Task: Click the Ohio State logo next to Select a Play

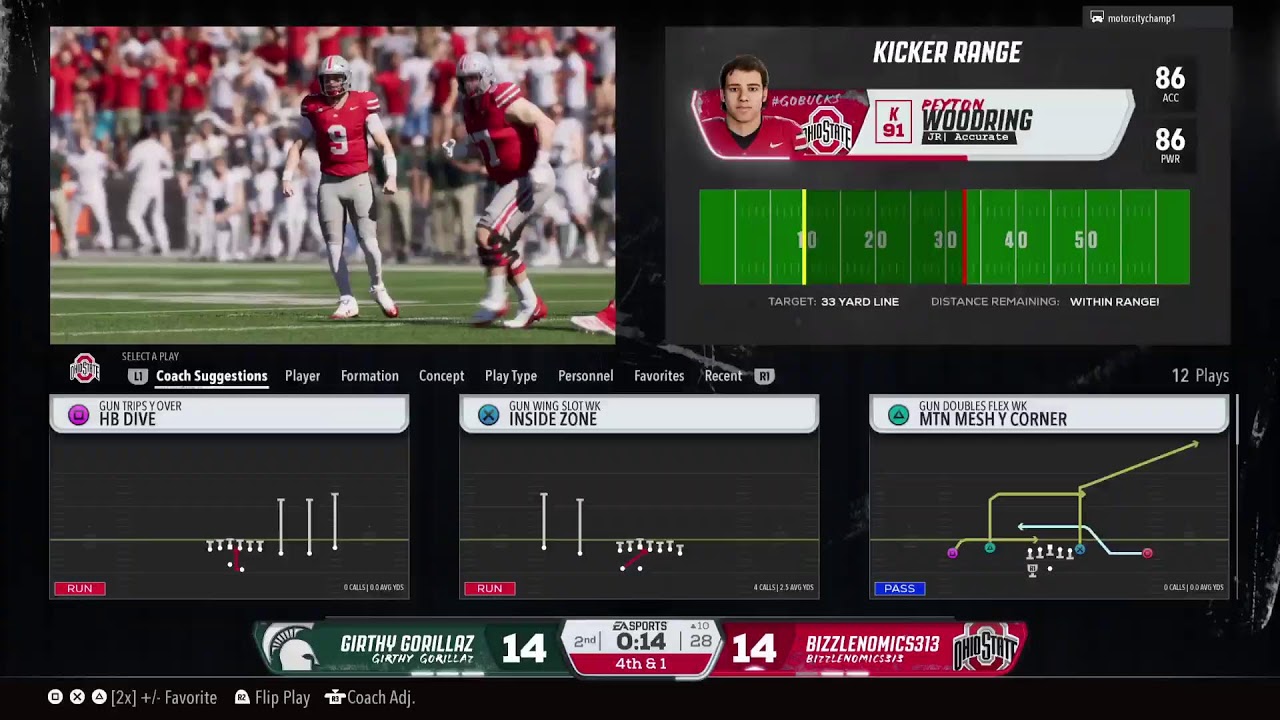Action: (x=85, y=368)
